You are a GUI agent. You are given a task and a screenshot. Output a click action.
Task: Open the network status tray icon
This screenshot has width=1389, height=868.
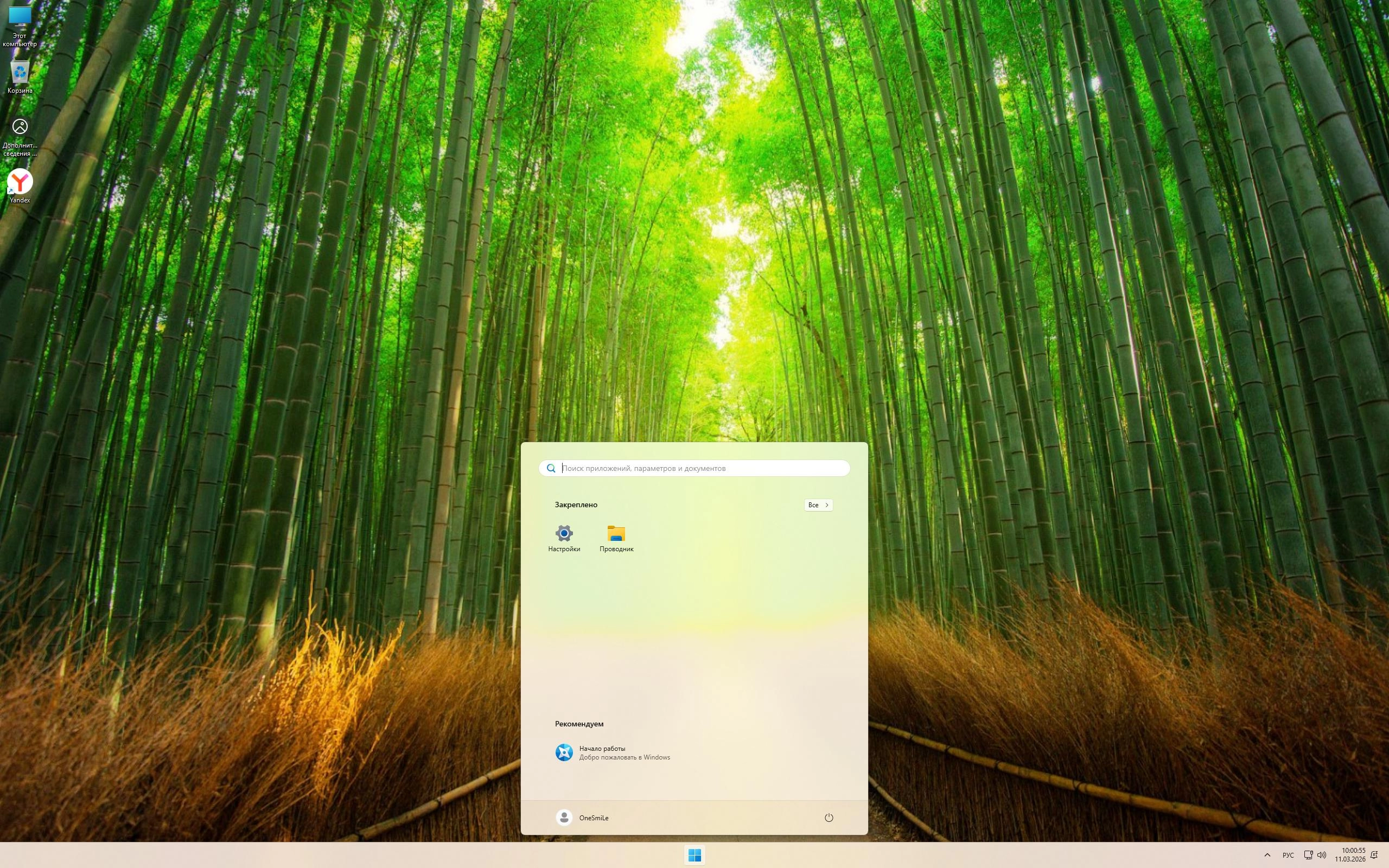click(1308, 855)
